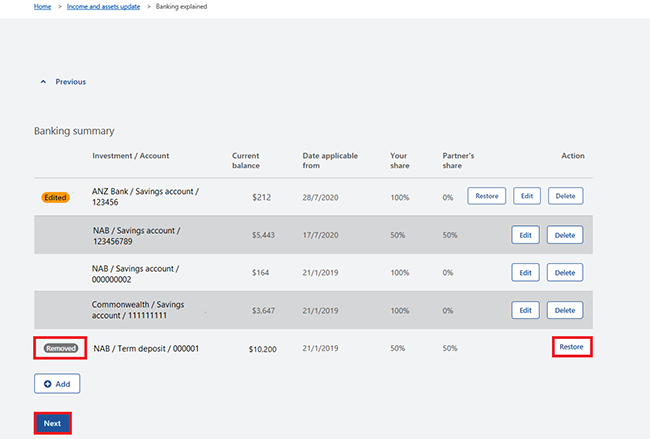Click NAB / Term deposit / 000001 text

point(146,349)
